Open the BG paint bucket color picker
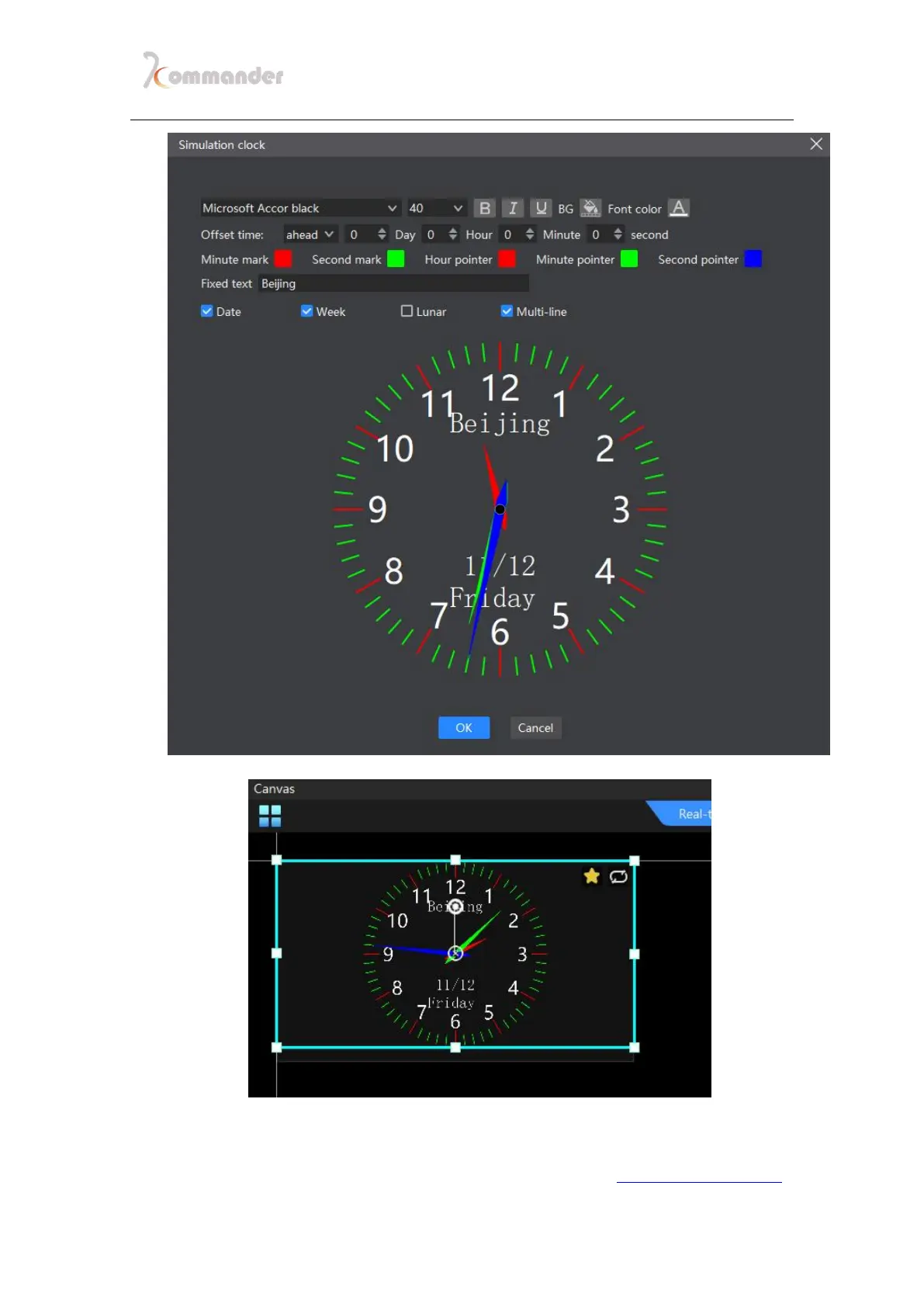 pos(590,208)
